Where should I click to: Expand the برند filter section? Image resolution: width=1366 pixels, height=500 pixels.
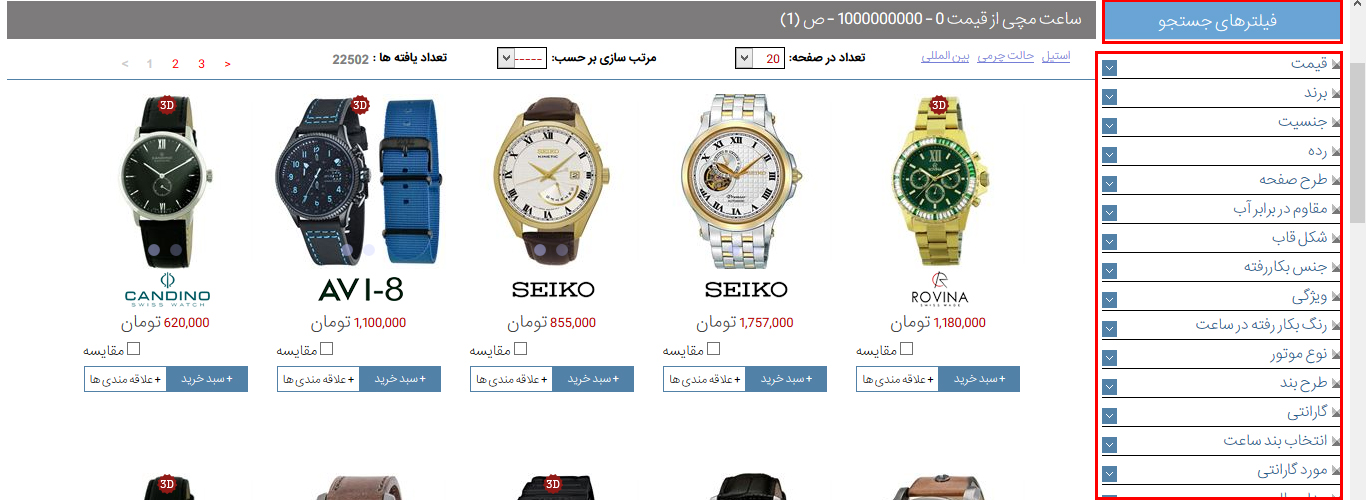1221,93
